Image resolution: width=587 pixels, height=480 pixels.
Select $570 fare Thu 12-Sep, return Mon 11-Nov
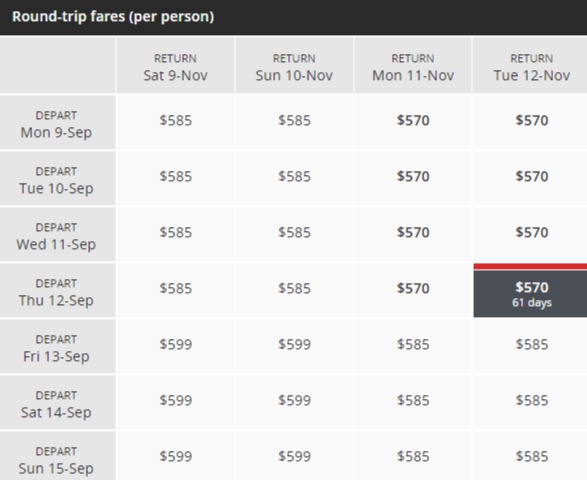click(x=413, y=289)
